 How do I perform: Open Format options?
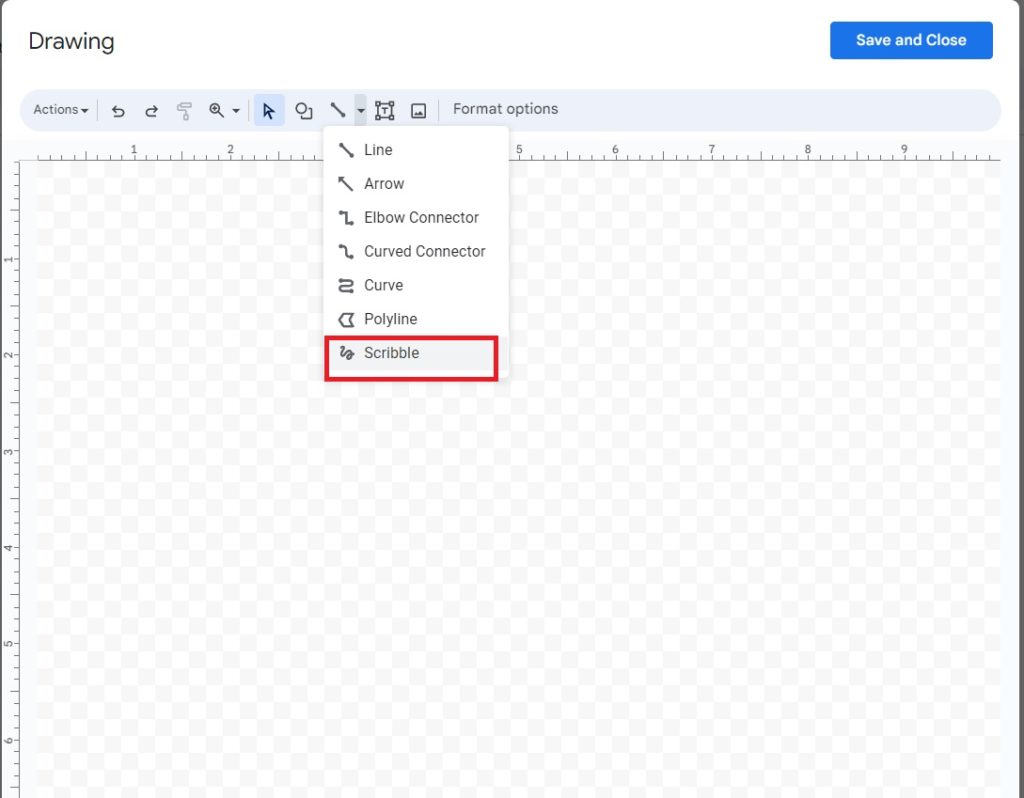coord(505,109)
